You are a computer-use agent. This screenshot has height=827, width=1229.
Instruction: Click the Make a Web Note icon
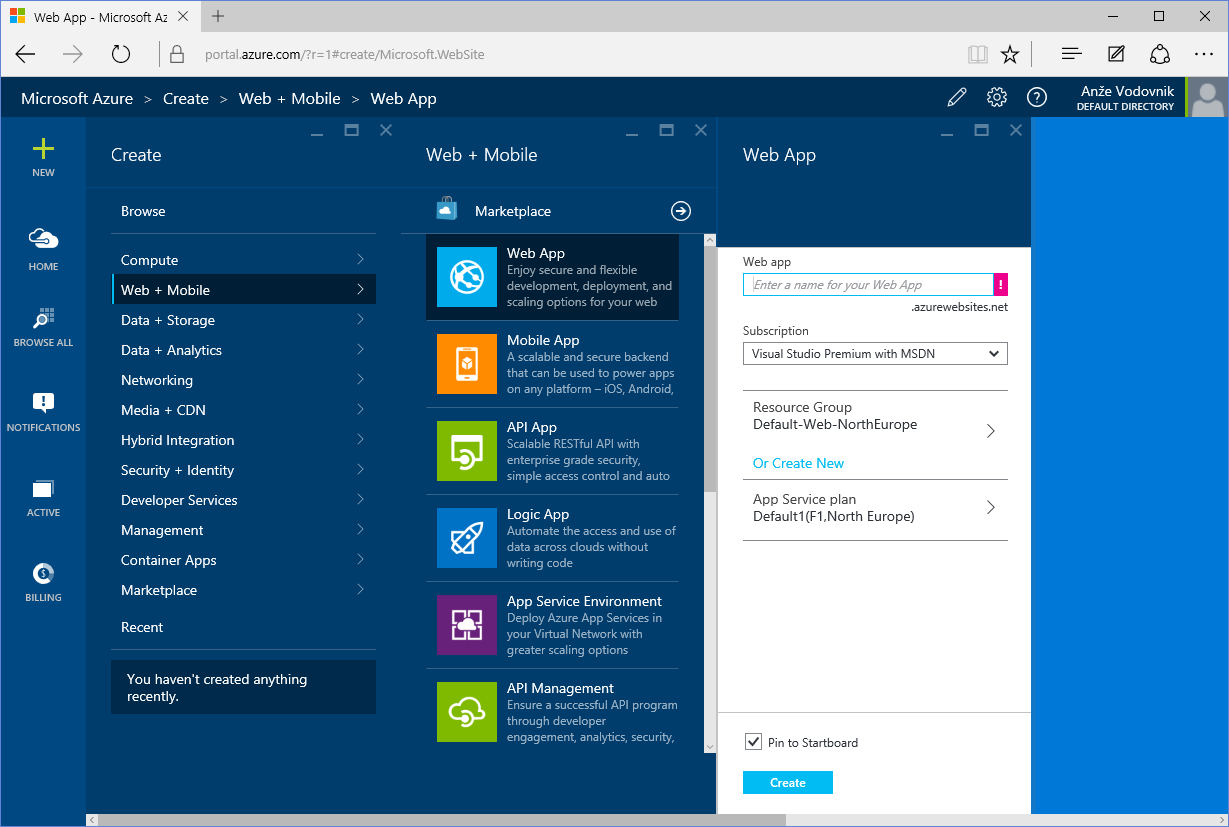coord(1116,54)
